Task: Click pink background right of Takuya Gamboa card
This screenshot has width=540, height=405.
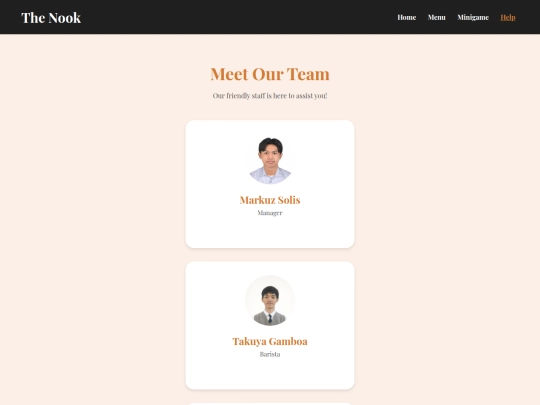Action: pos(447,325)
